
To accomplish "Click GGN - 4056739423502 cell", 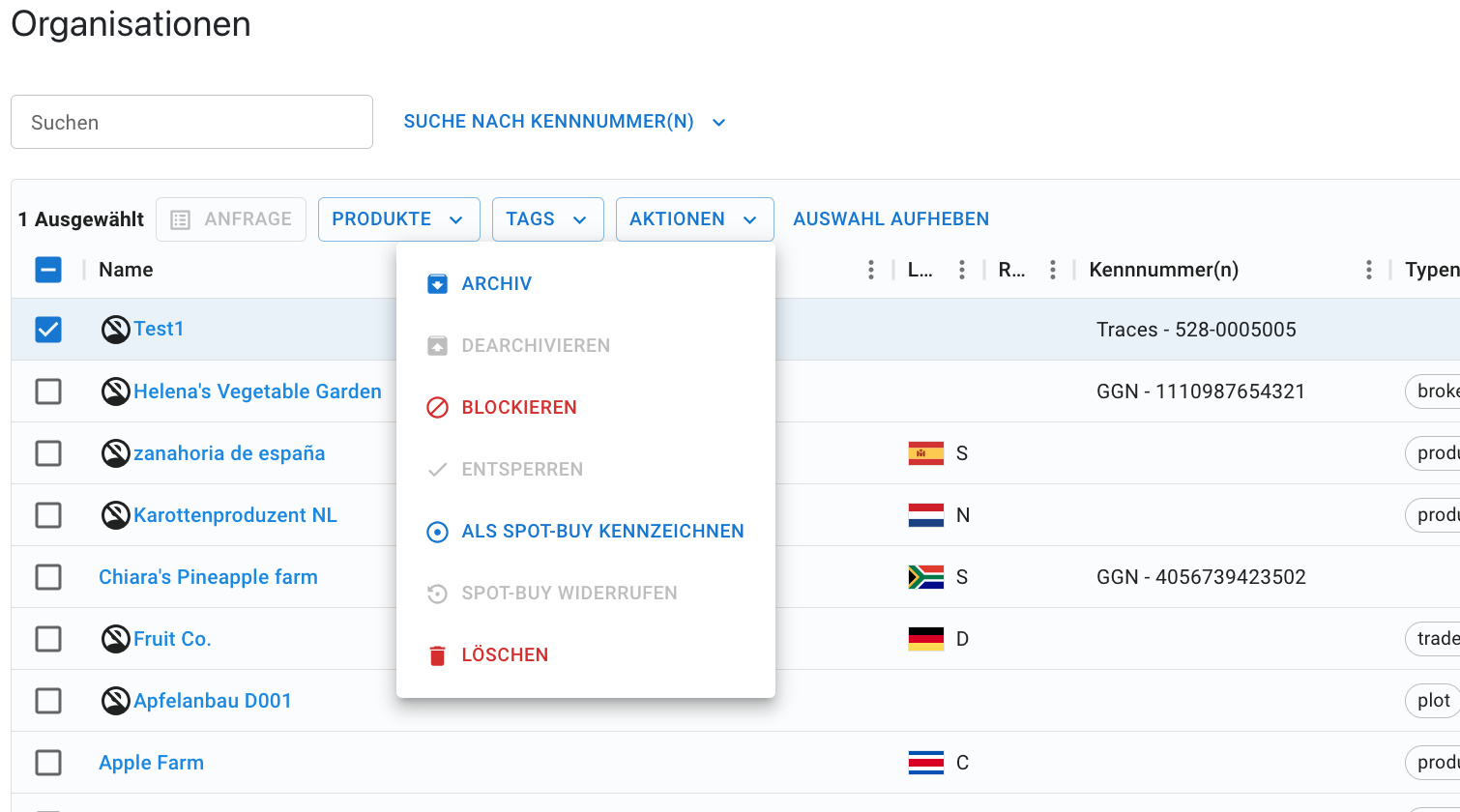I will coord(1201,577).
